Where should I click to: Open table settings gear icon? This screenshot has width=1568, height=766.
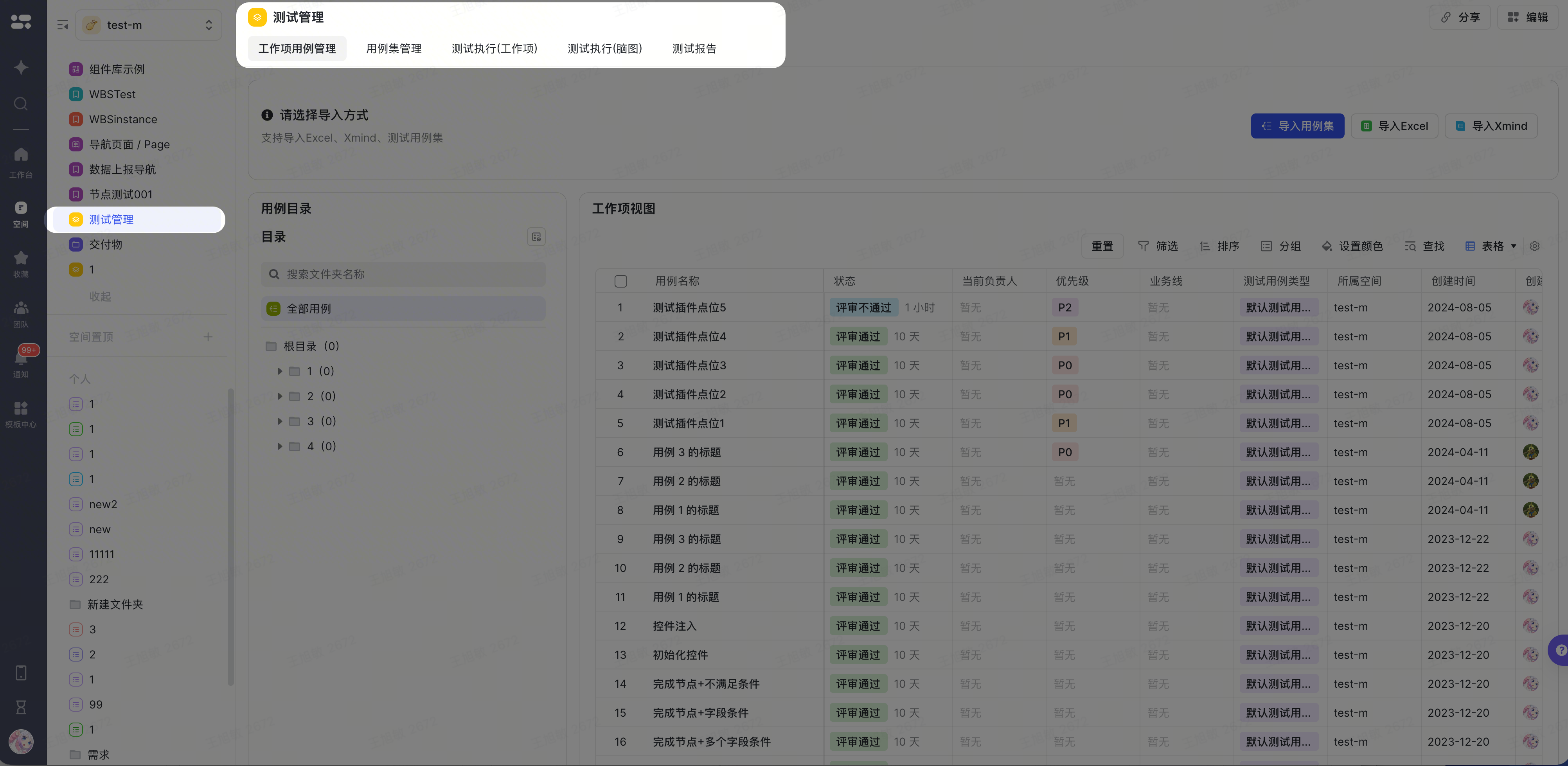pos(1534,246)
